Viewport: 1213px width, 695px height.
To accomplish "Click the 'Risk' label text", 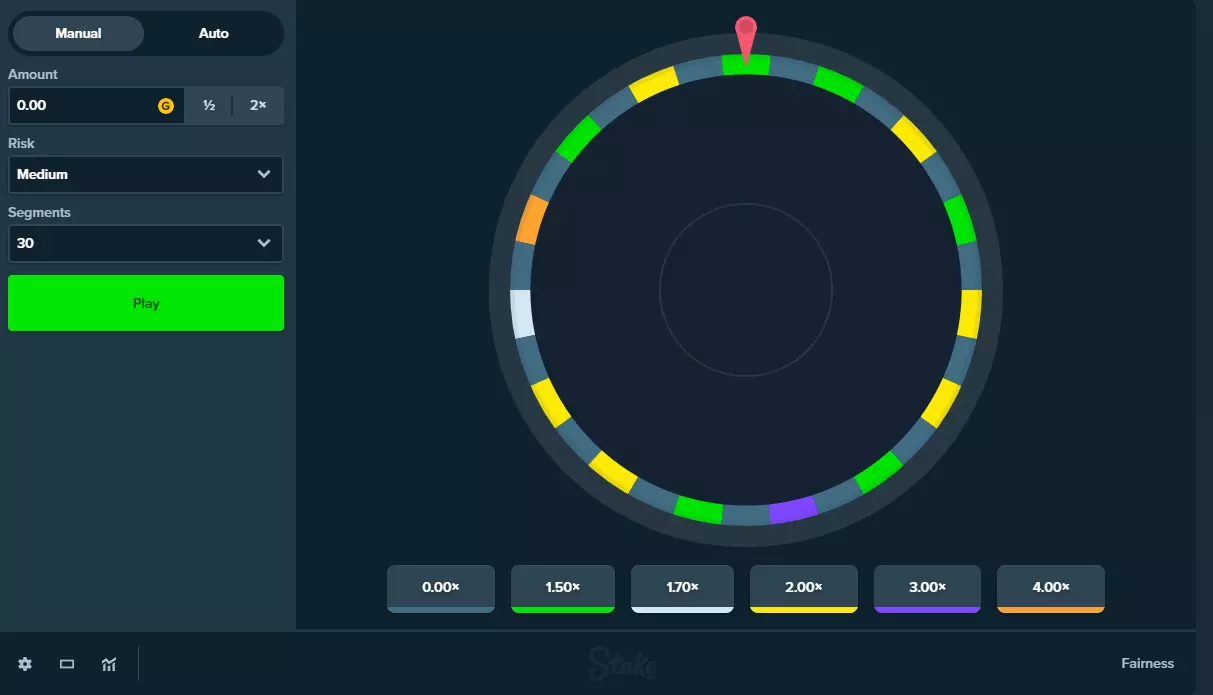I will tap(21, 143).
